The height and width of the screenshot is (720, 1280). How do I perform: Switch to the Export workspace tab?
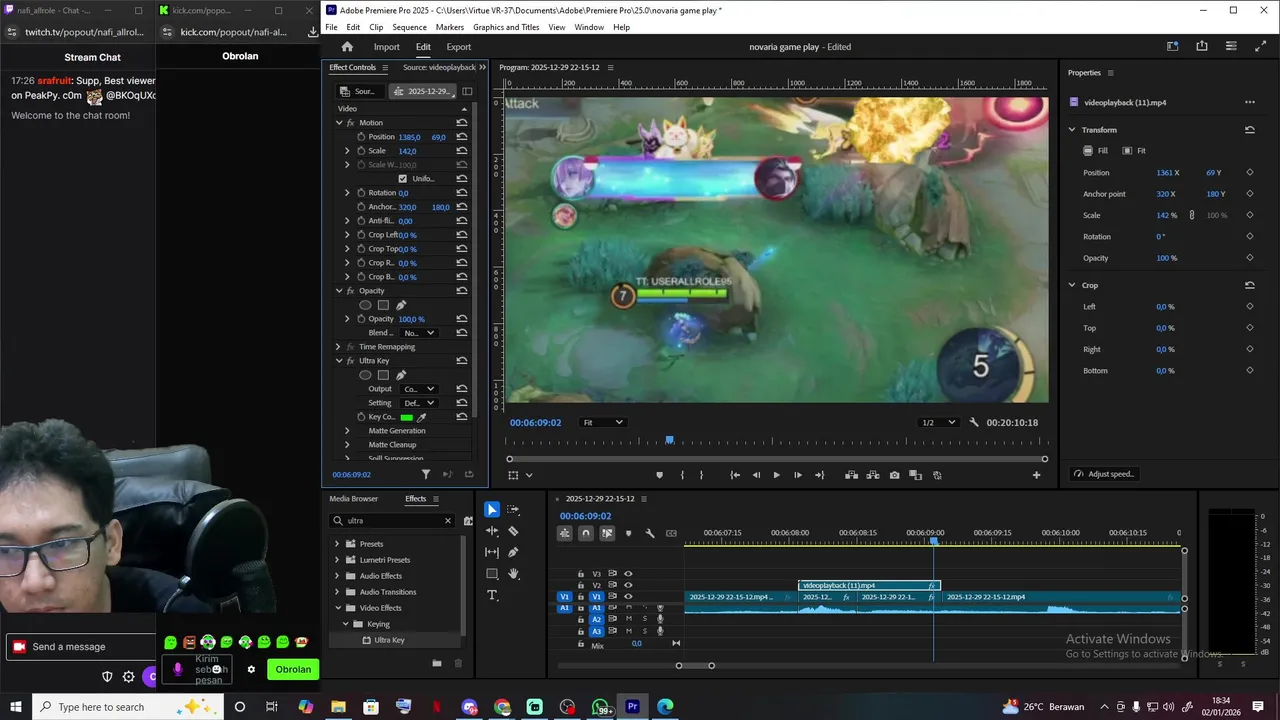[458, 47]
